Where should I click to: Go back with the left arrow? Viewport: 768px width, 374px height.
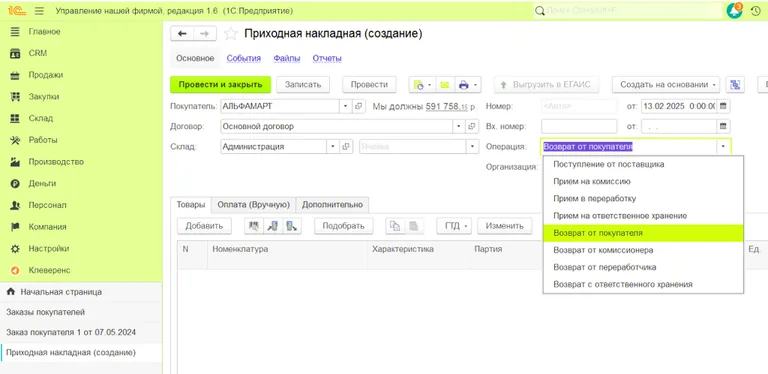[x=182, y=33]
